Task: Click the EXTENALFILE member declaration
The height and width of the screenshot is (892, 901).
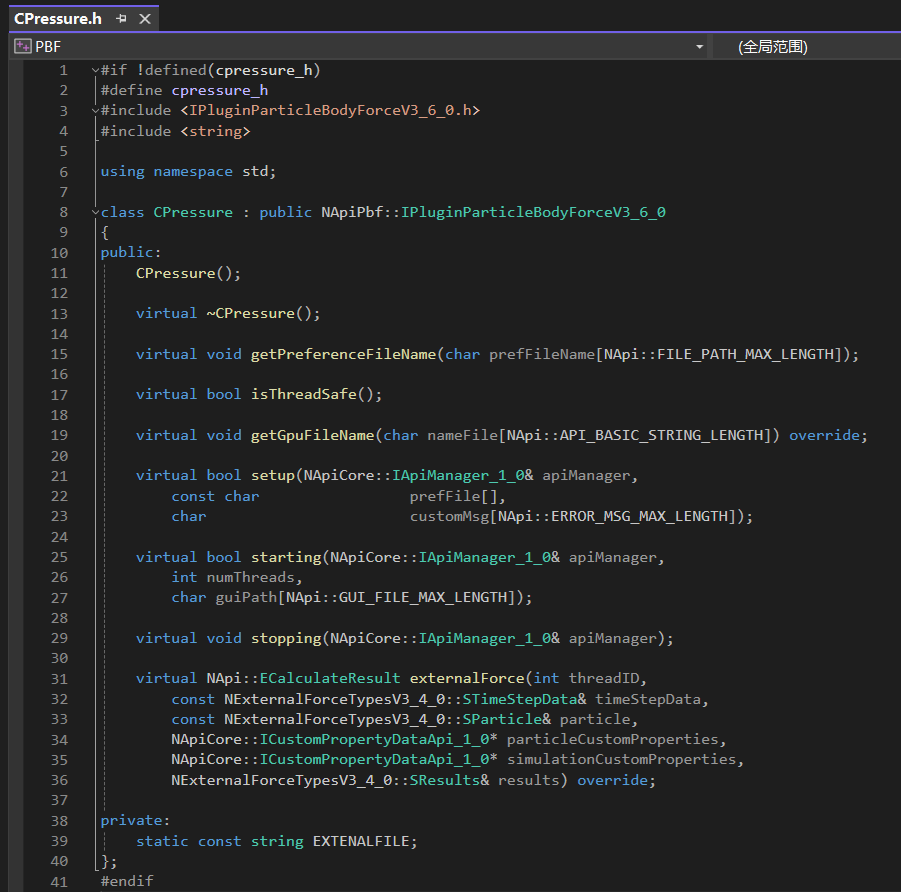Action: click(x=361, y=841)
